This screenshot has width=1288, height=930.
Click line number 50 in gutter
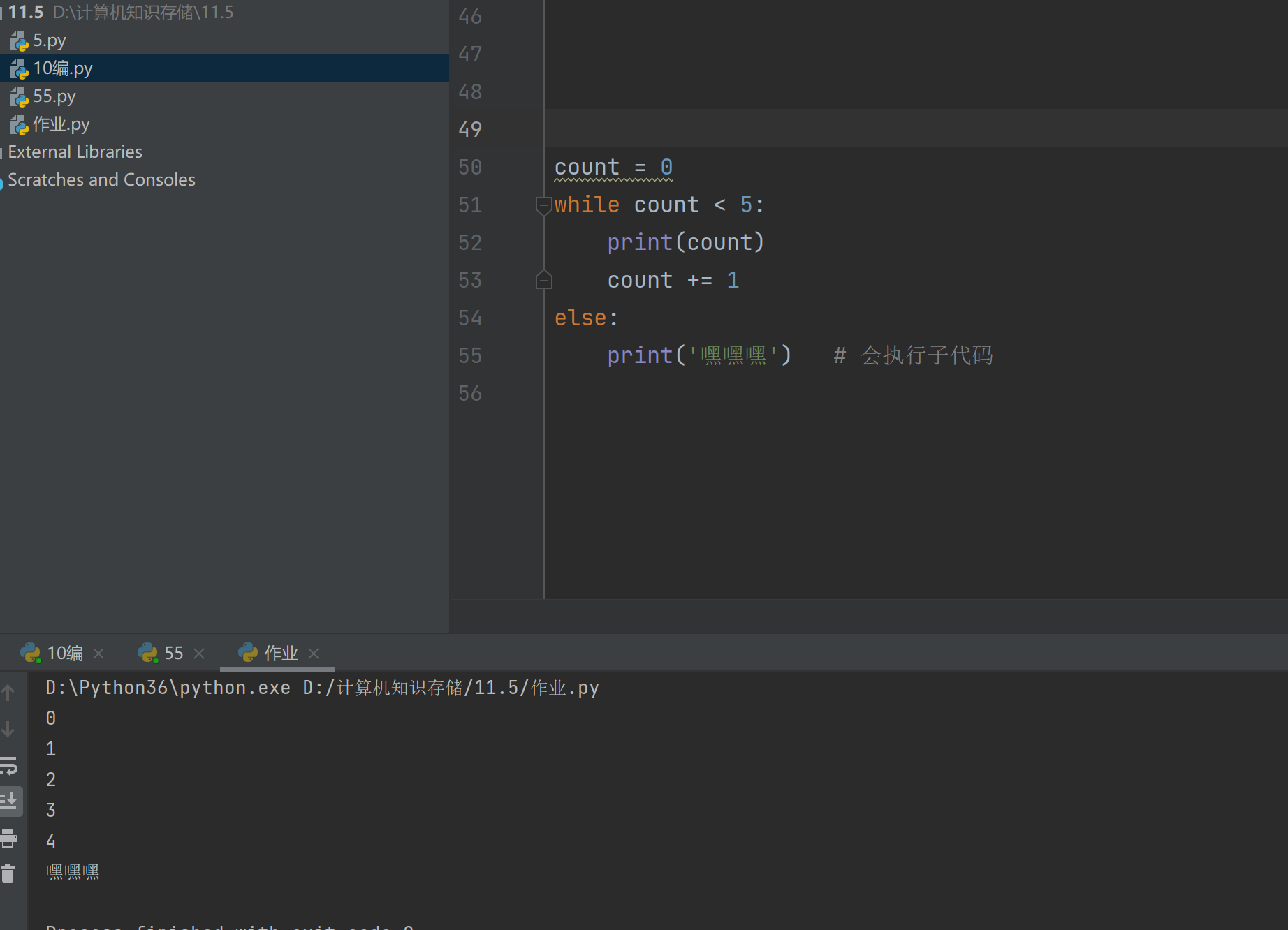coord(470,168)
